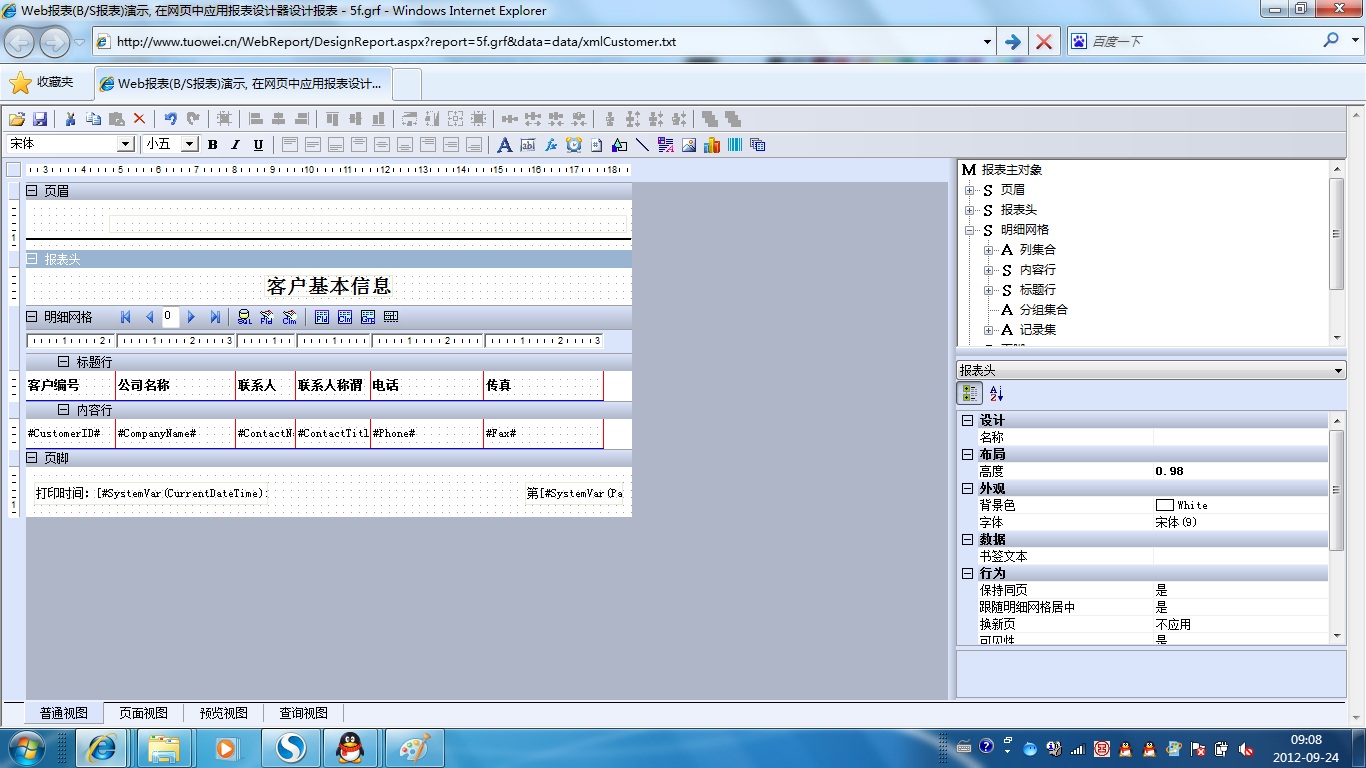The image size is (1366, 768).
Task: Click the red X delete icon
Action: [x=139, y=119]
